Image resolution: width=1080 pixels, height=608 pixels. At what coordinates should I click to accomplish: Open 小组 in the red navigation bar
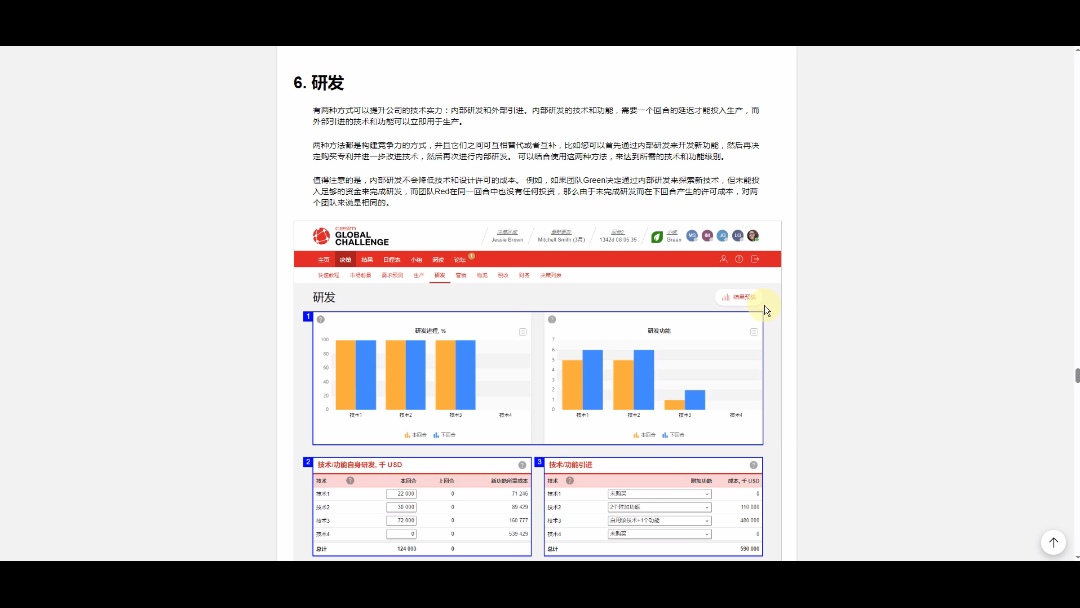point(417,260)
